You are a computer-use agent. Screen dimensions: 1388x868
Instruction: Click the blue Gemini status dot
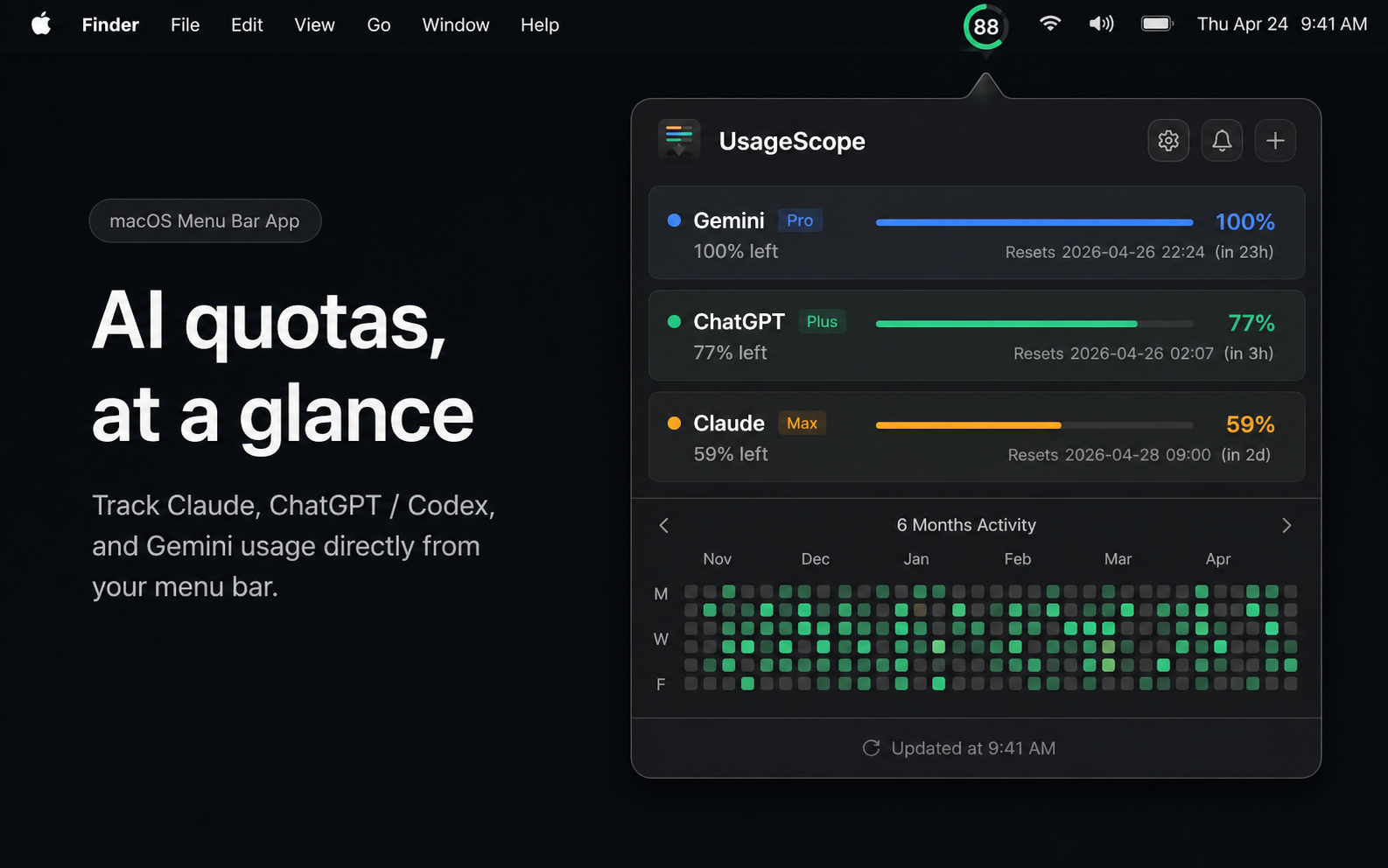[674, 220]
